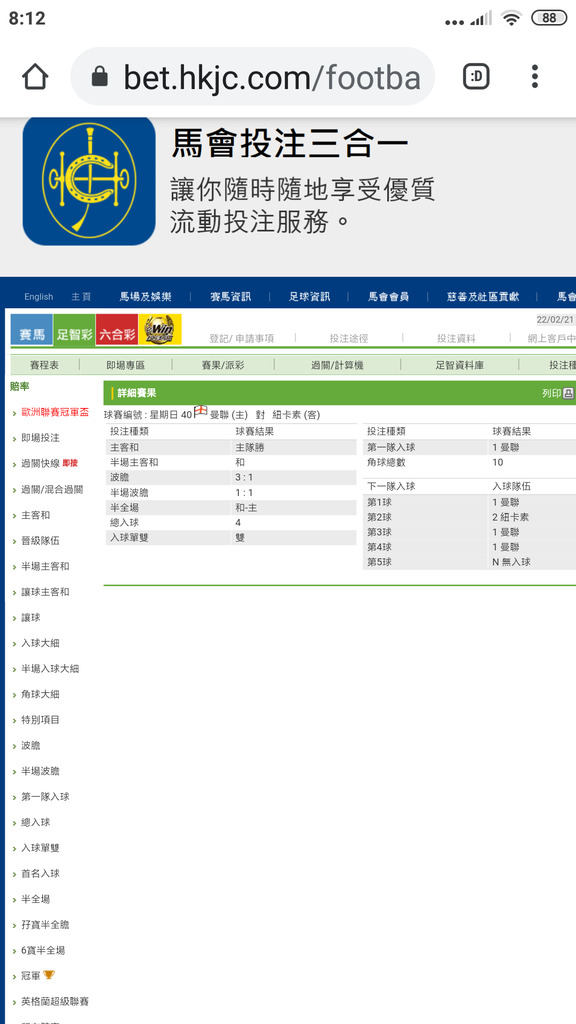576x1024 pixels.
Task: Tap the lock icon in address bar
Action: (x=99, y=77)
